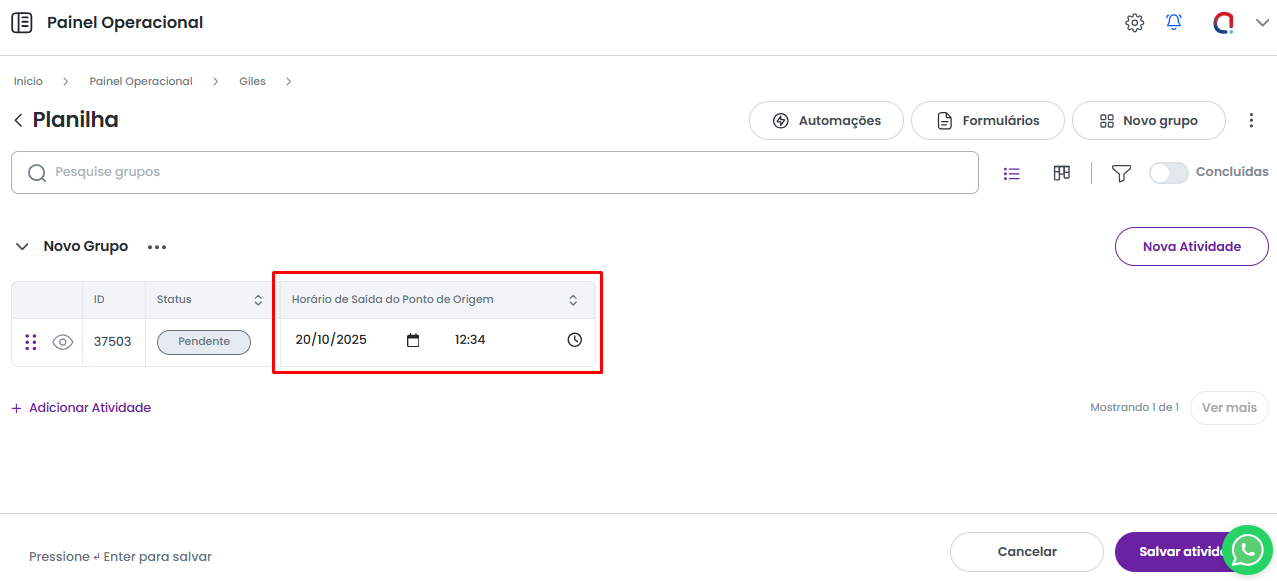The height and width of the screenshot is (581, 1277).
Task: Click the sidebar panel icon
Action: click(x=21, y=22)
